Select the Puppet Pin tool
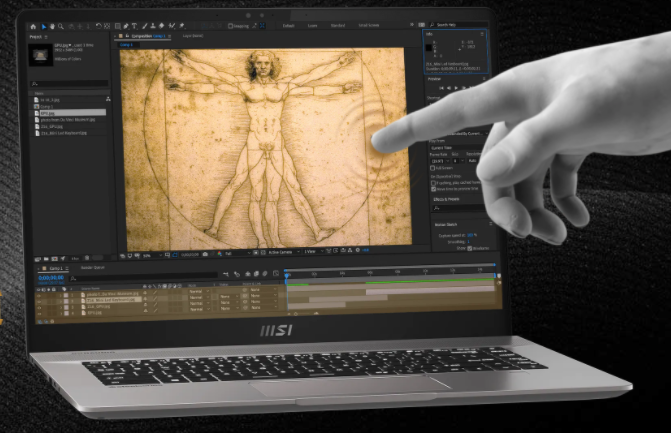The width and height of the screenshot is (671, 433). click(x=181, y=26)
